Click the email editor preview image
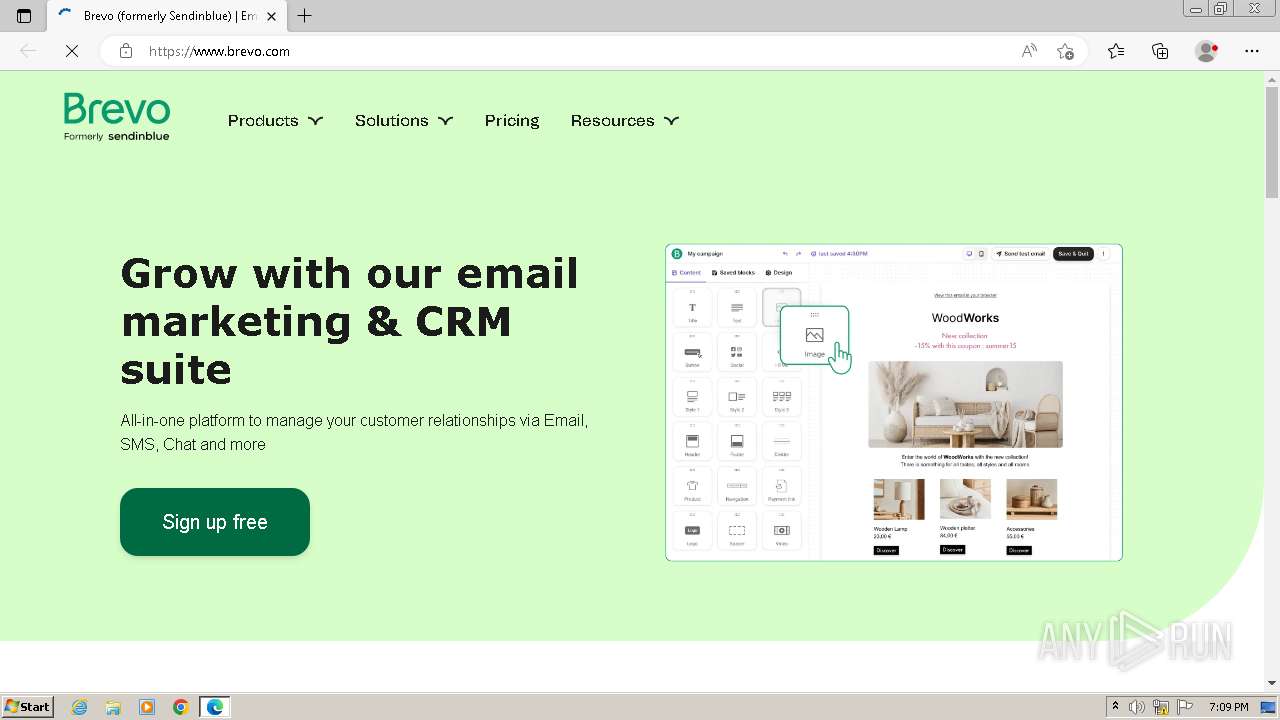Viewport: 1280px width, 720px height. click(x=894, y=402)
